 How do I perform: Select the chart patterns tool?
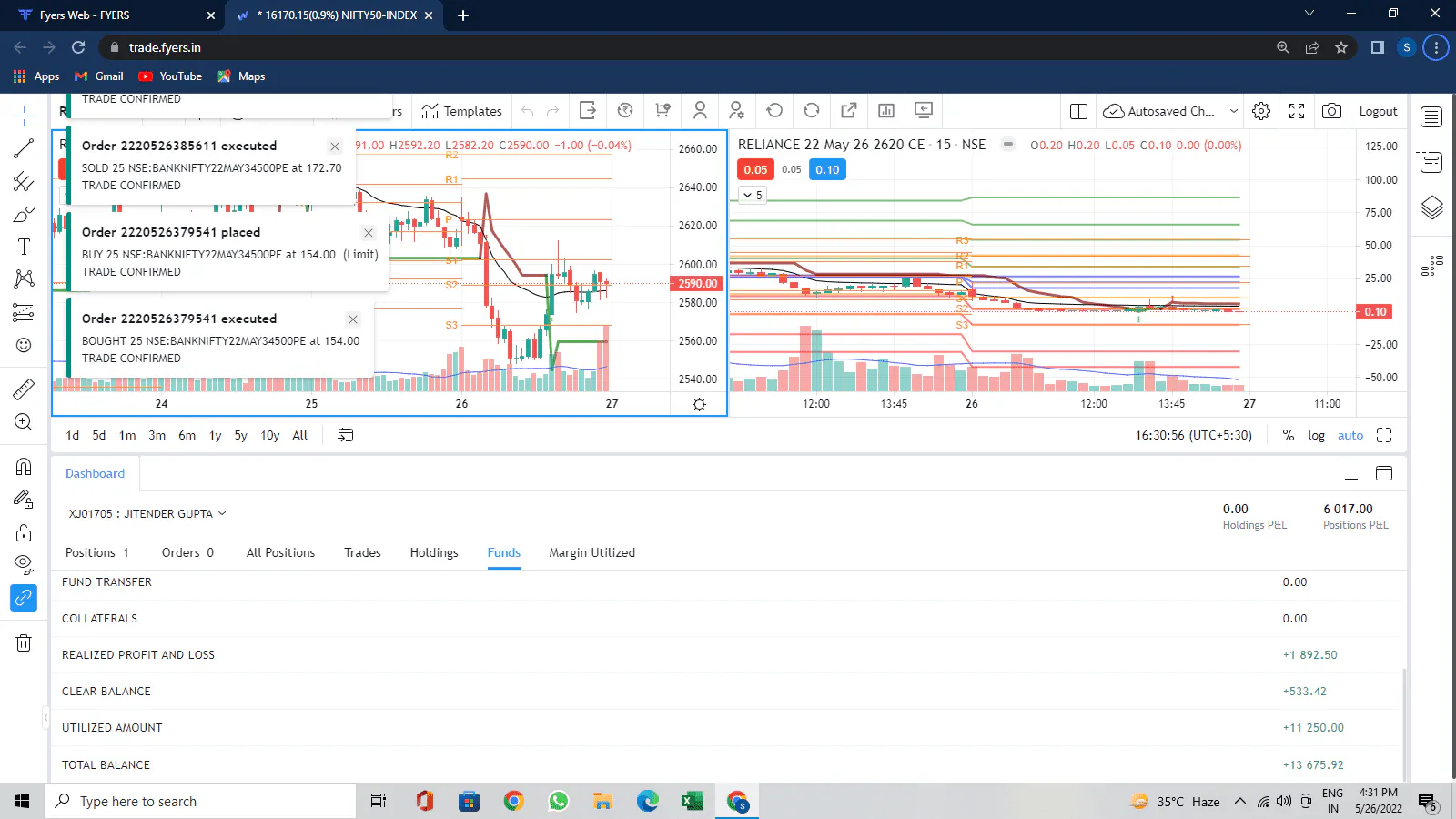[x=24, y=279]
